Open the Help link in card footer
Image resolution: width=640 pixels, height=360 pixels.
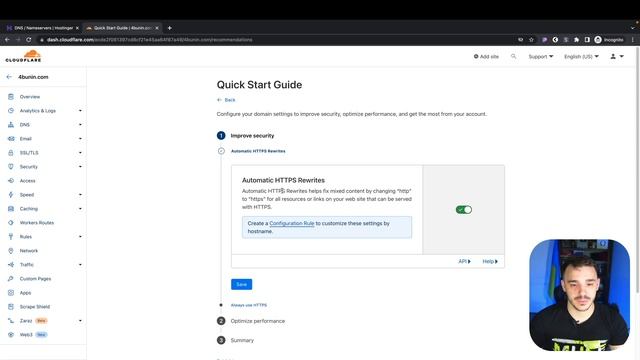[490, 261]
